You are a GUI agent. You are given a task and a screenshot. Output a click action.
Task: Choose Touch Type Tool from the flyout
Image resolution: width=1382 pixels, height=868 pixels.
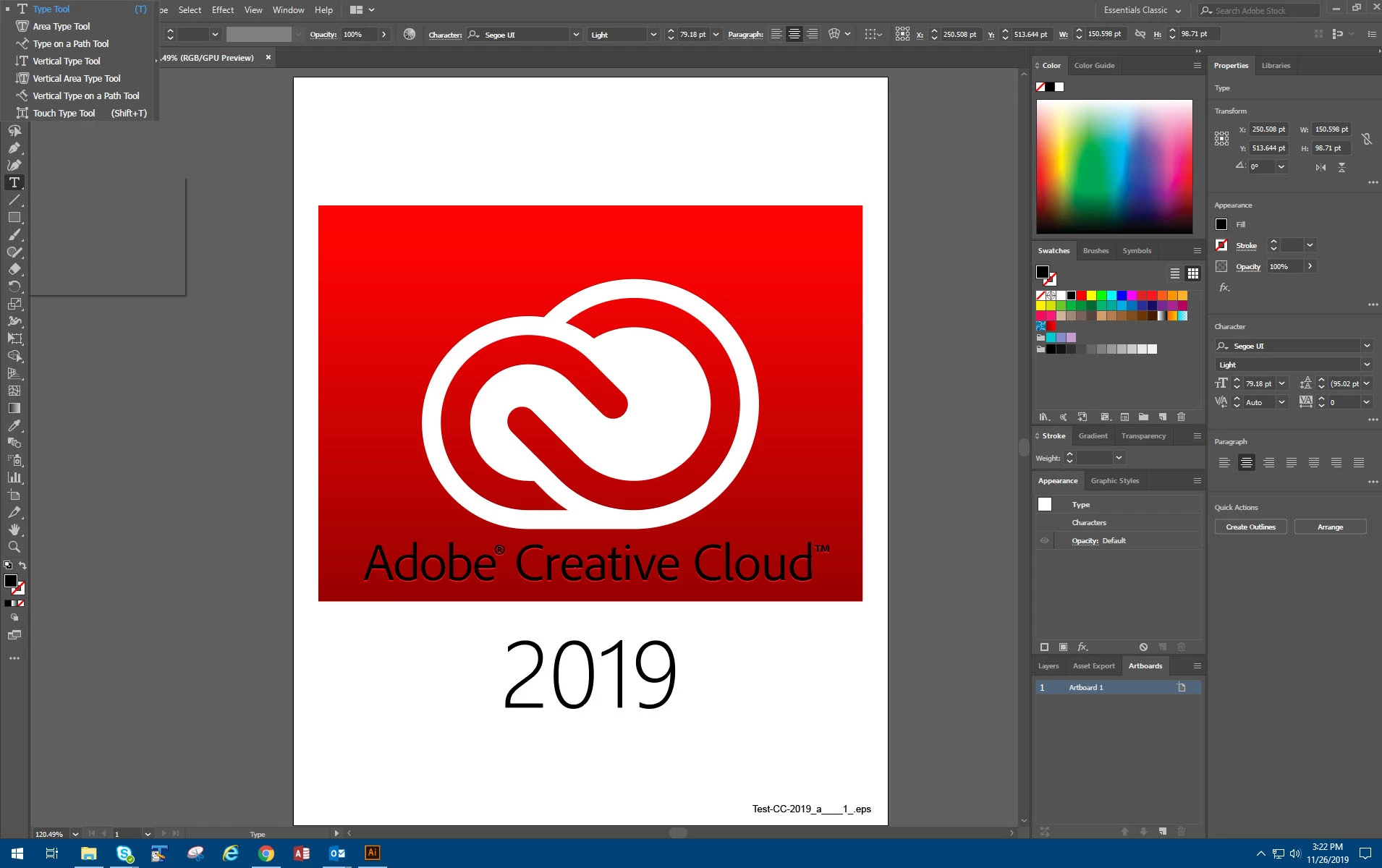[80, 114]
